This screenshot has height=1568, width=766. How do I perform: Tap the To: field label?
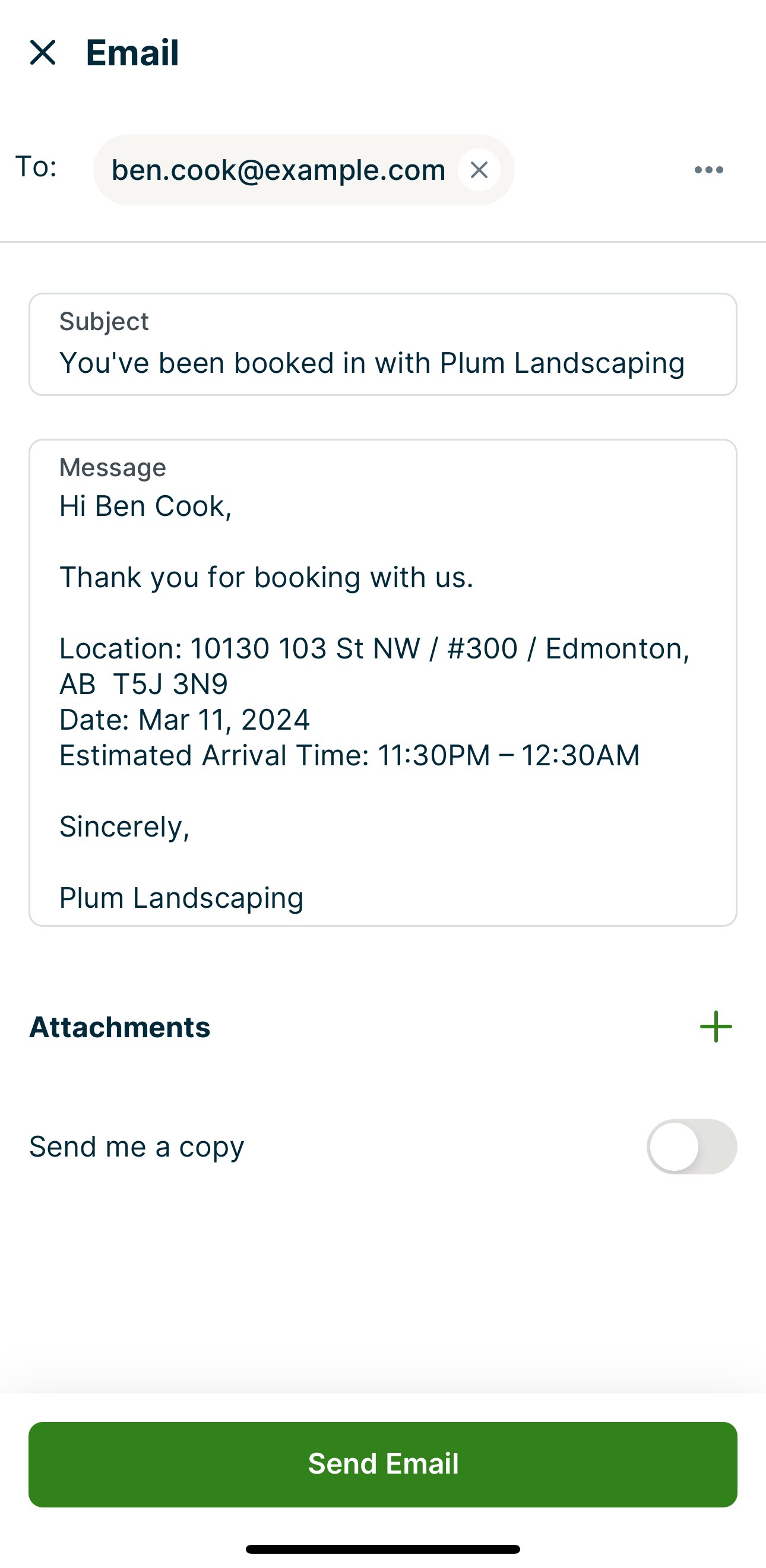click(36, 166)
